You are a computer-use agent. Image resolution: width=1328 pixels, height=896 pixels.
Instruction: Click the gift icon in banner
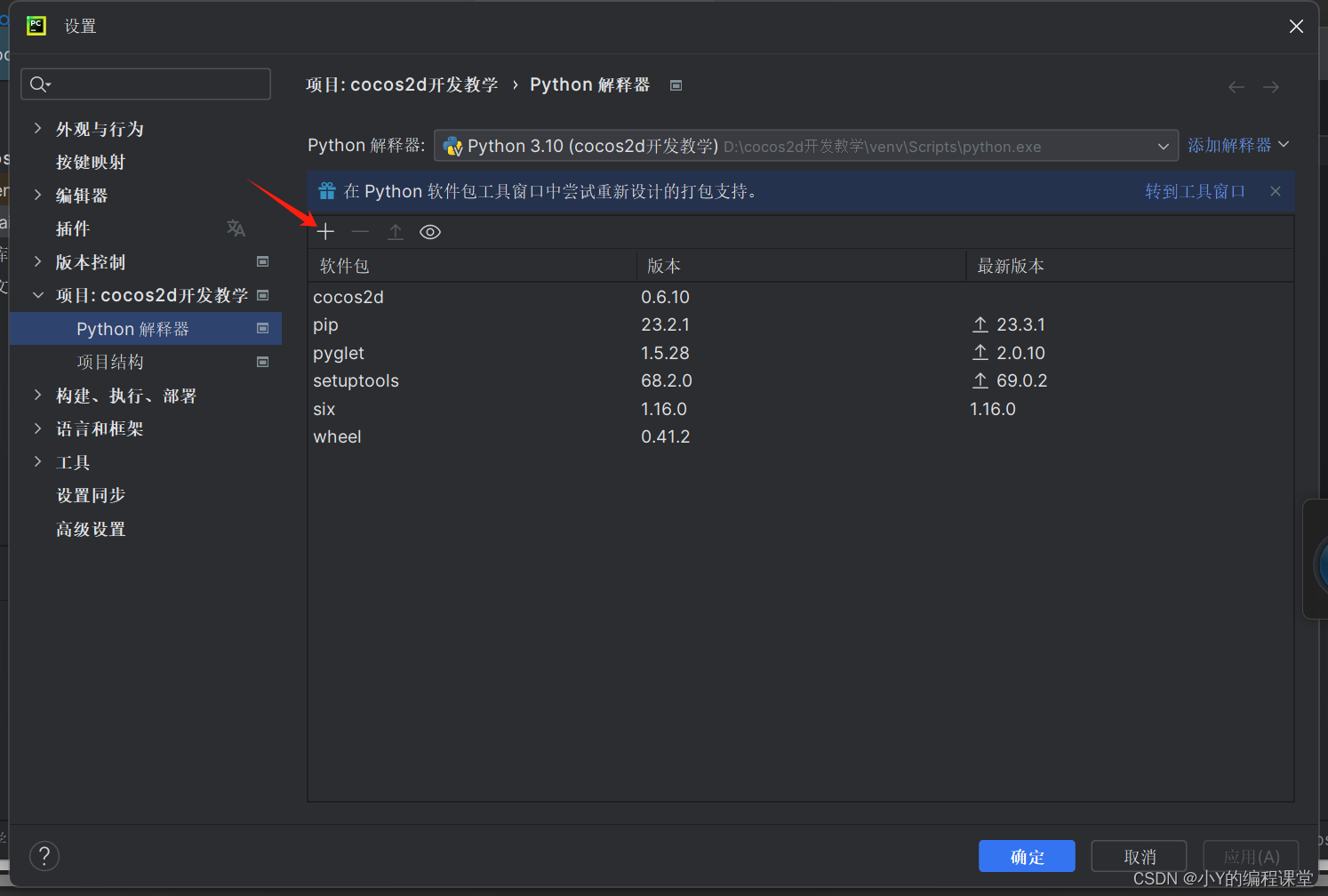[x=327, y=191]
